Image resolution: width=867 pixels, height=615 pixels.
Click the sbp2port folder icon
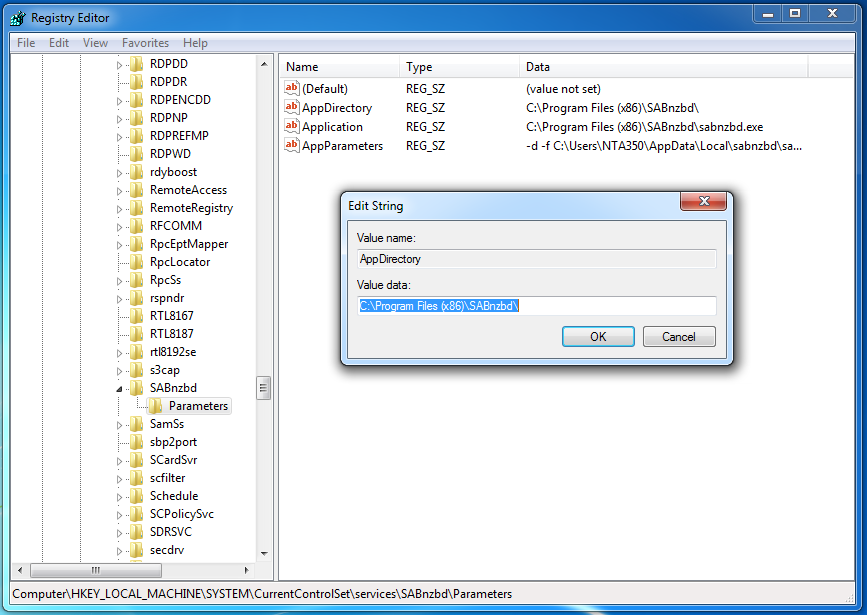tap(136, 442)
